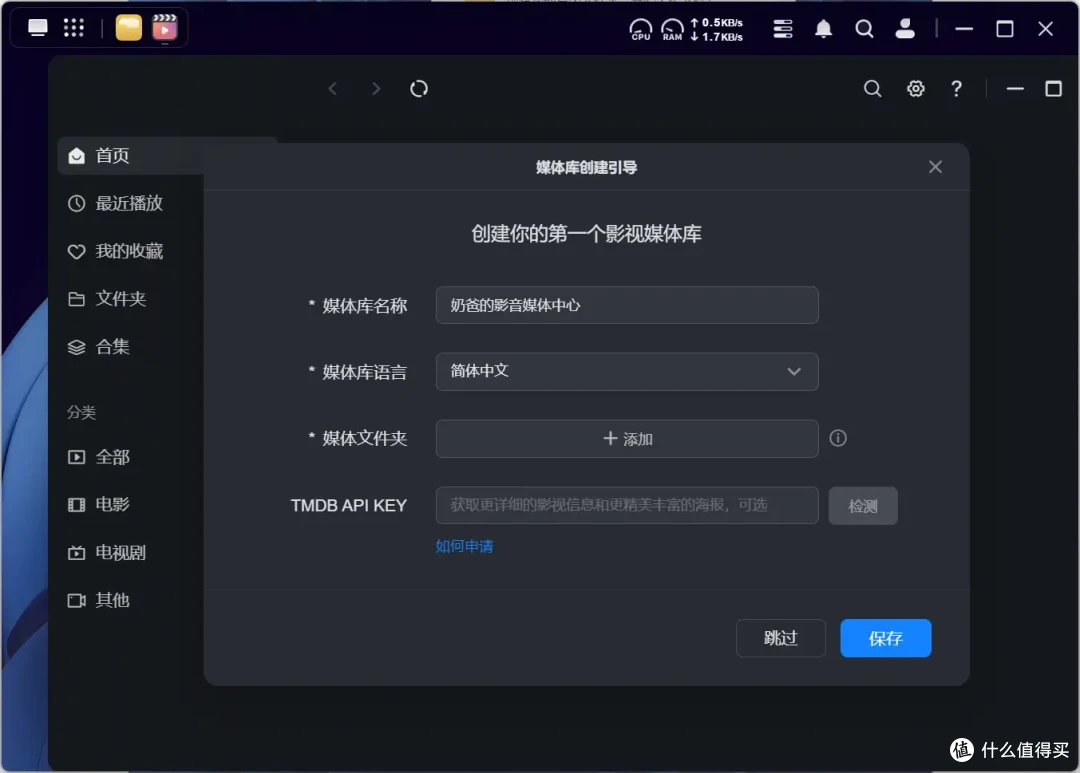The image size is (1080, 773).
Task: Close the library creation wizard dialog
Action: click(x=935, y=167)
